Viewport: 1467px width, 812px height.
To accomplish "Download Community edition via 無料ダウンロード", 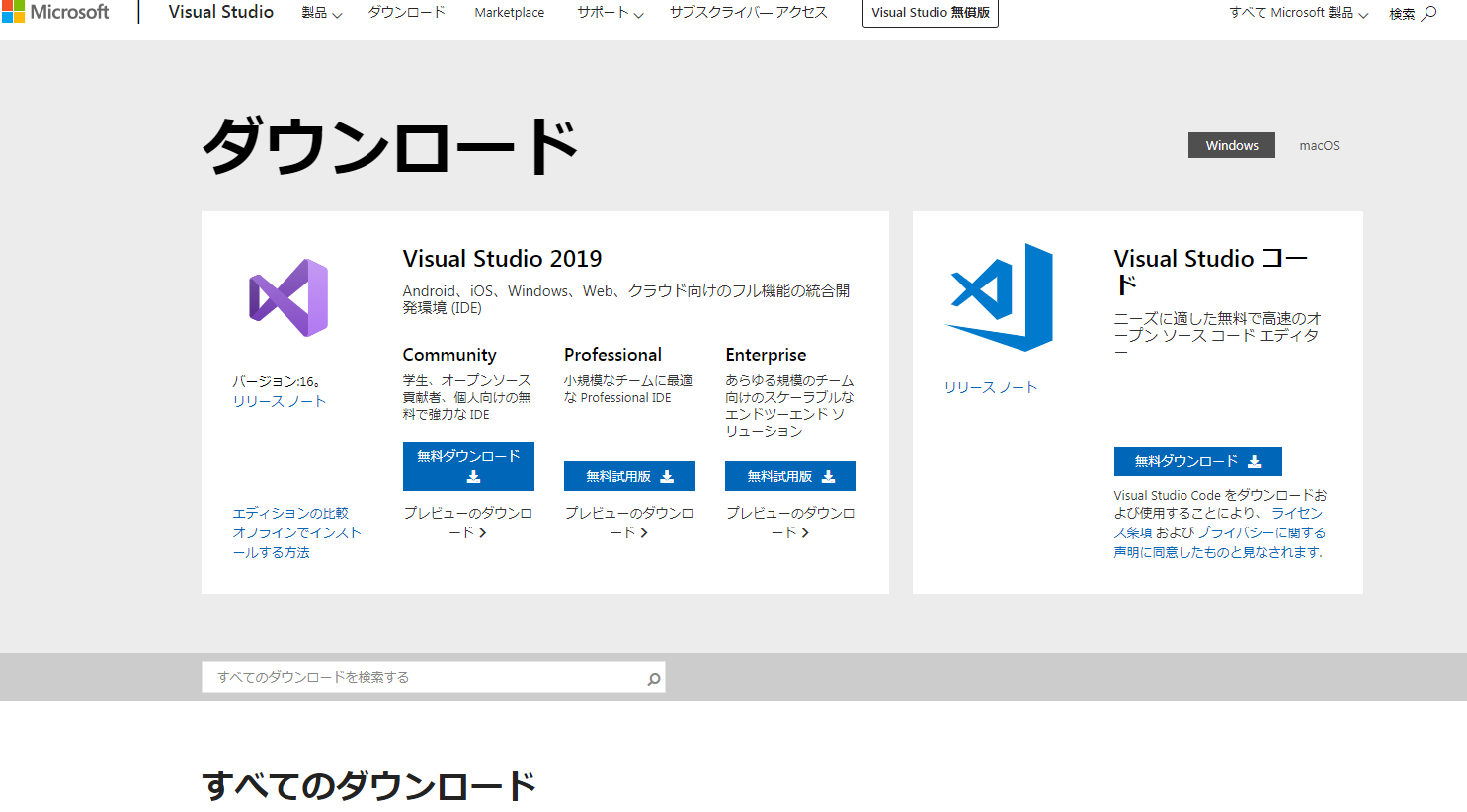I will pos(468,466).
